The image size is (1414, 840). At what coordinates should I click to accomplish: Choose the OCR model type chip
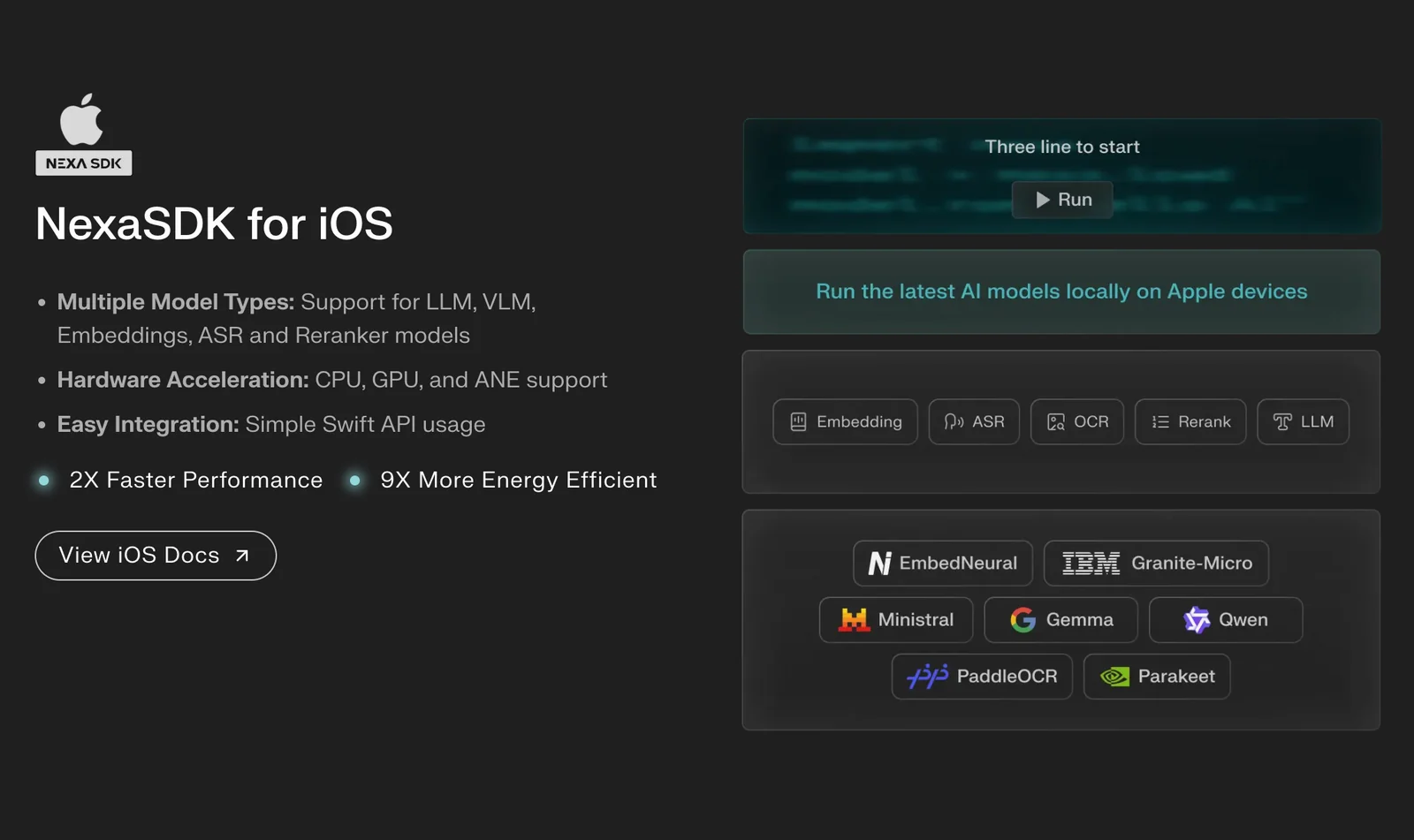[x=1076, y=422]
